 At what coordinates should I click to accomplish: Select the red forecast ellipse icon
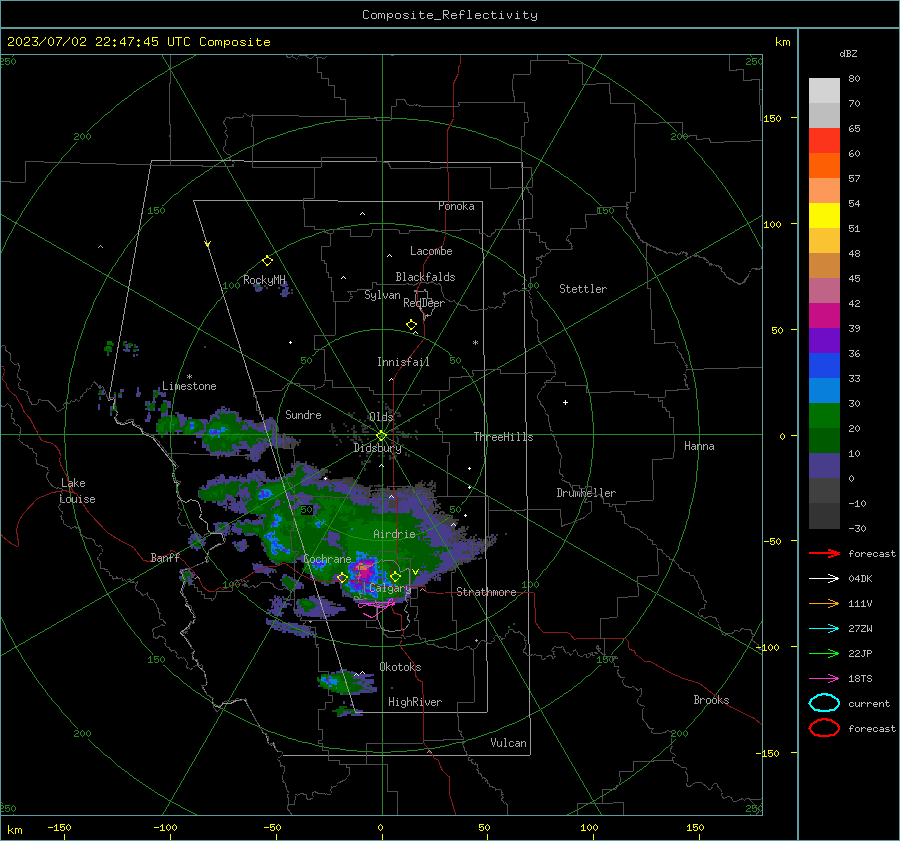[x=824, y=728]
